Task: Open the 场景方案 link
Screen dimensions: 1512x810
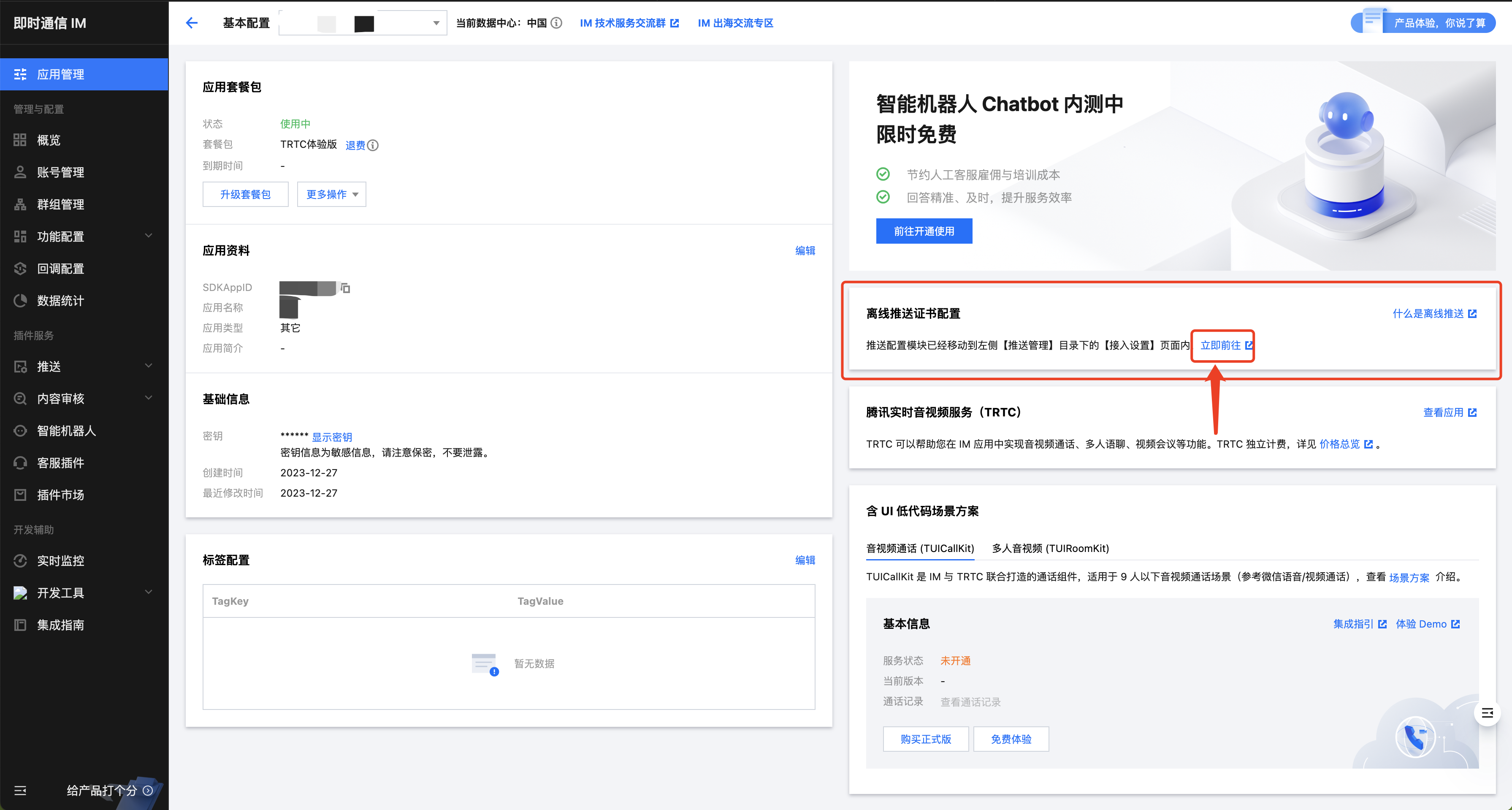Action: click(1409, 577)
